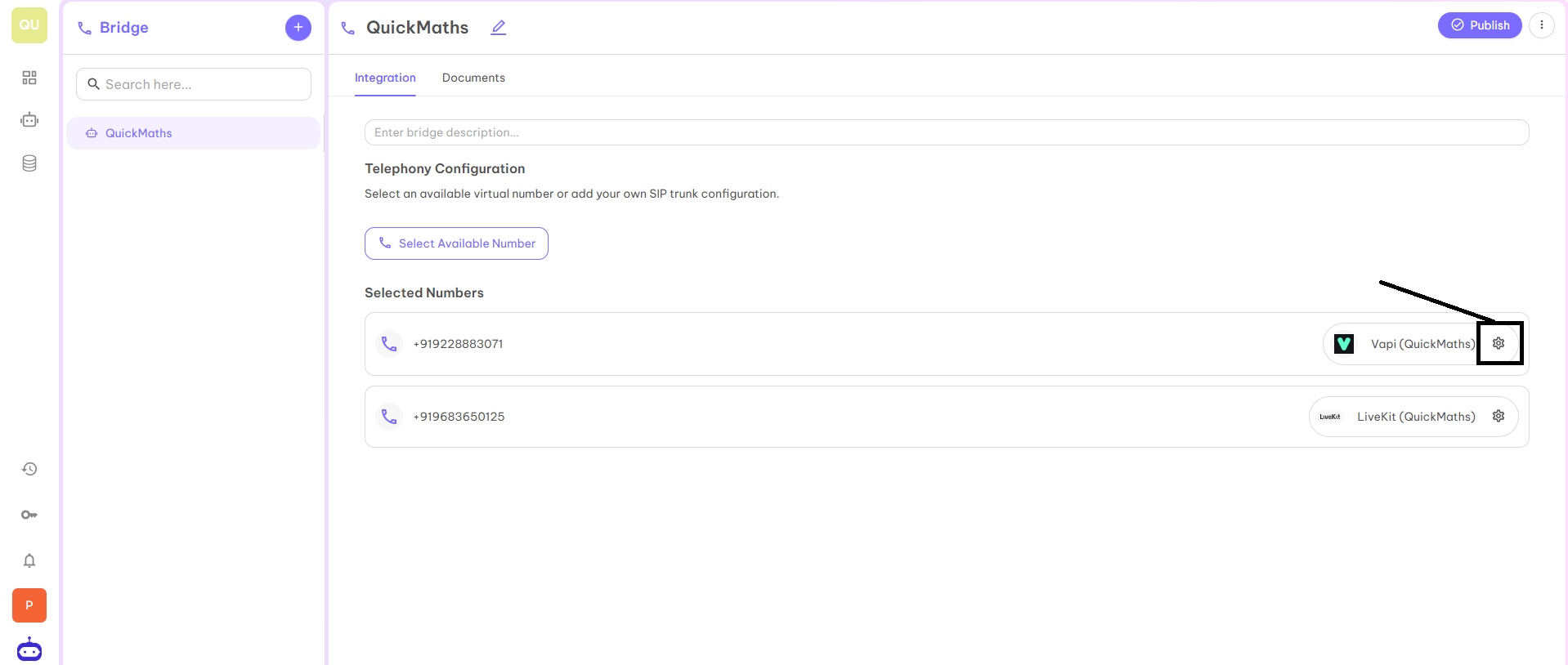Image resolution: width=1568 pixels, height=665 pixels.
Task: Open the API keys icon in sidebar
Action: pyautogui.click(x=29, y=515)
